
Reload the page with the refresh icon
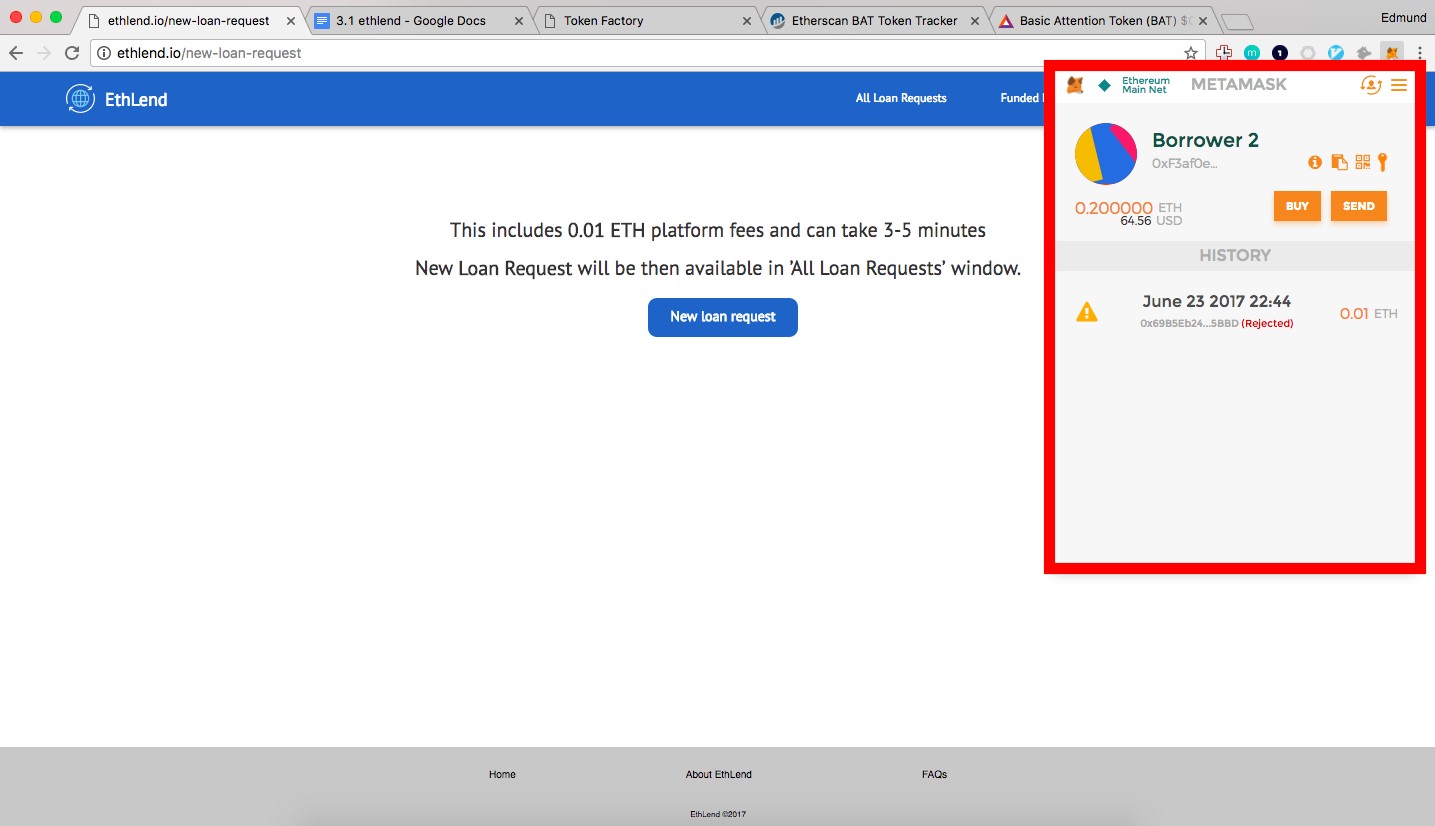(x=71, y=53)
